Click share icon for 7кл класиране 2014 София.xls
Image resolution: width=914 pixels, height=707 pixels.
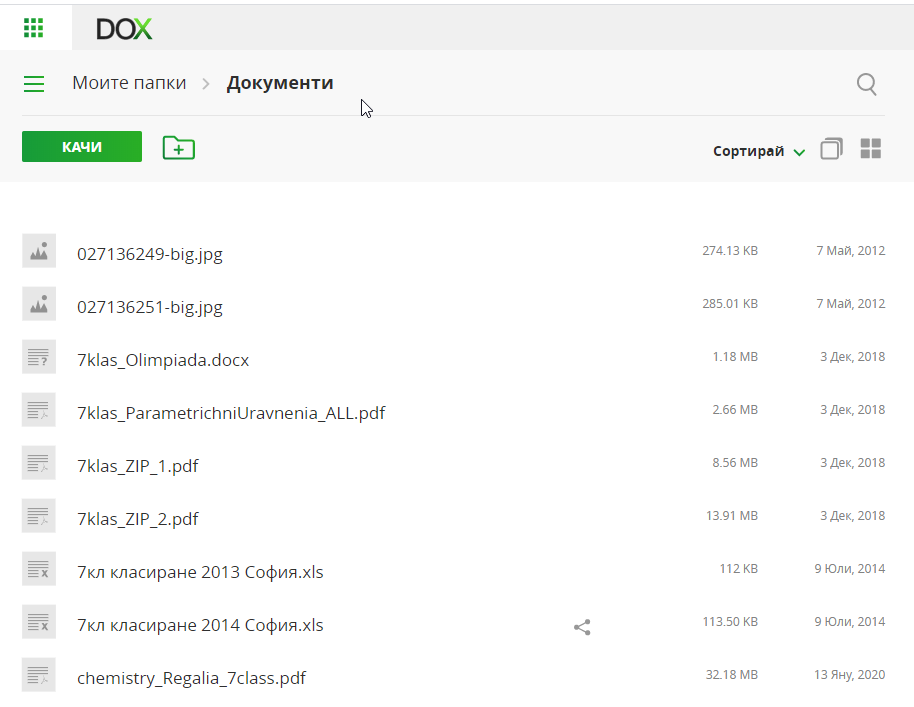click(582, 627)
